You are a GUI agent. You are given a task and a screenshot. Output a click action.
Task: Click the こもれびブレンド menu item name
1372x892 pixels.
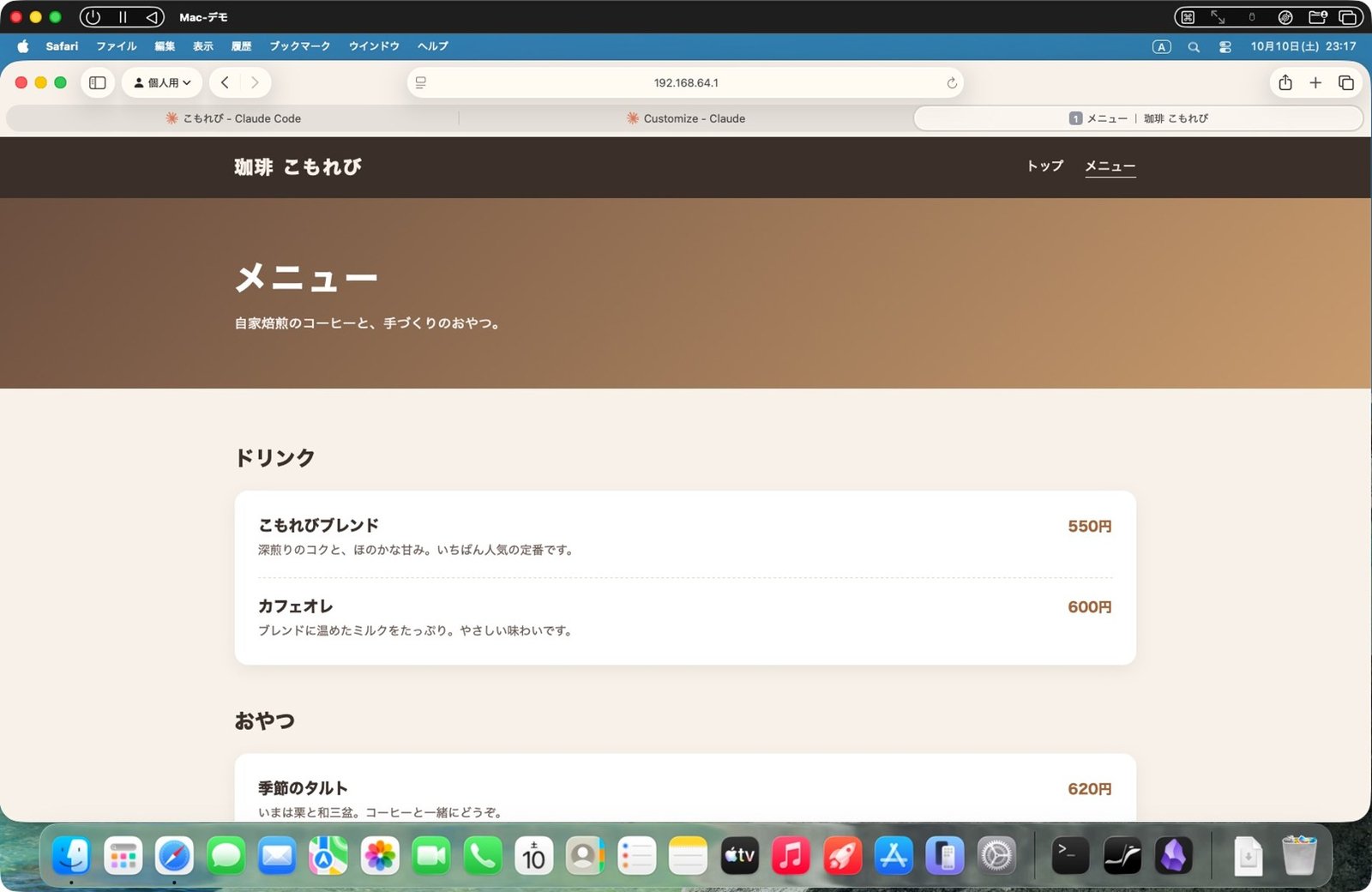[319, 525]
